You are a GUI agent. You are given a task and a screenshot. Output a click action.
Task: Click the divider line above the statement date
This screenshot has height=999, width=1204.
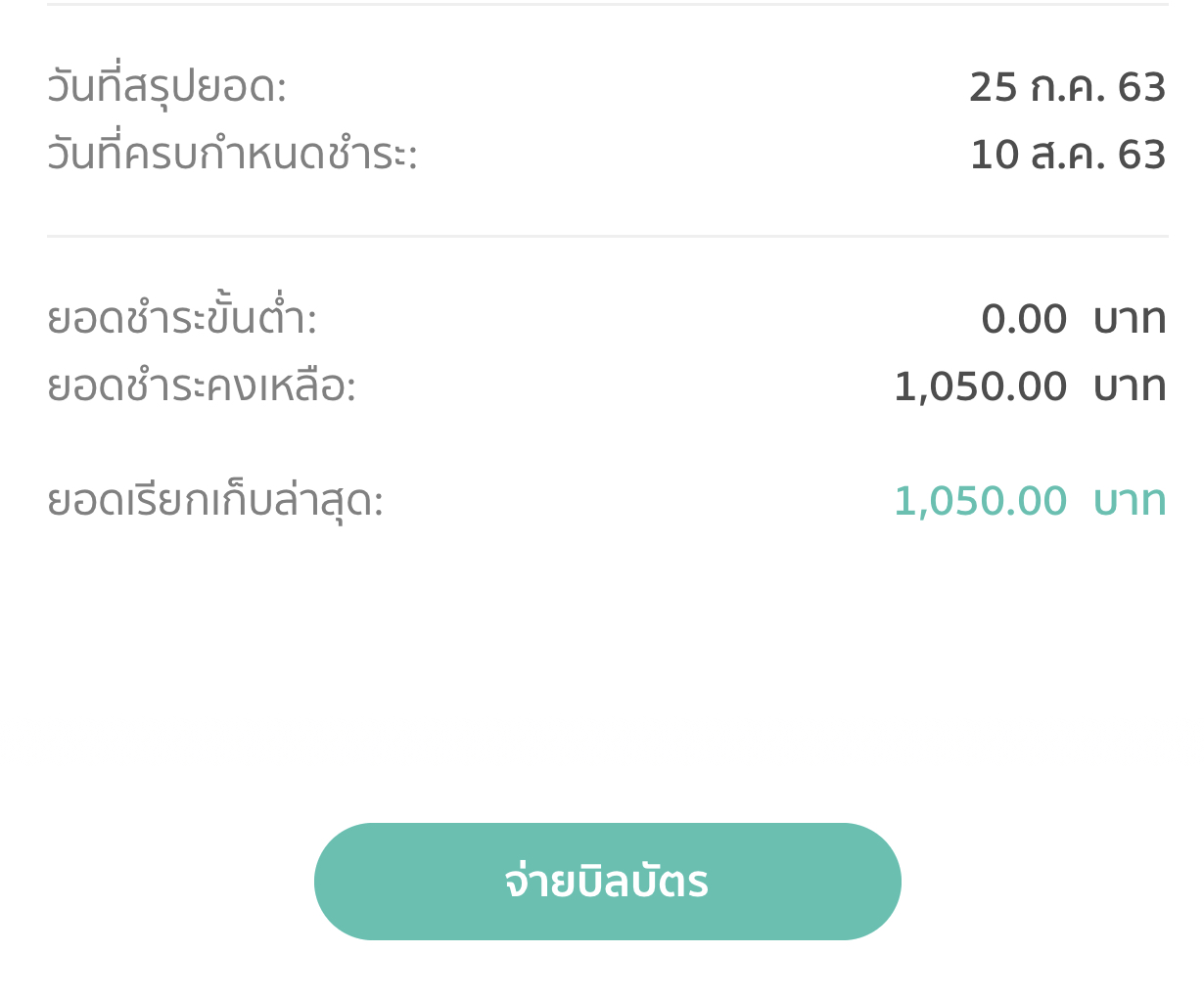(x=607, y=5)
